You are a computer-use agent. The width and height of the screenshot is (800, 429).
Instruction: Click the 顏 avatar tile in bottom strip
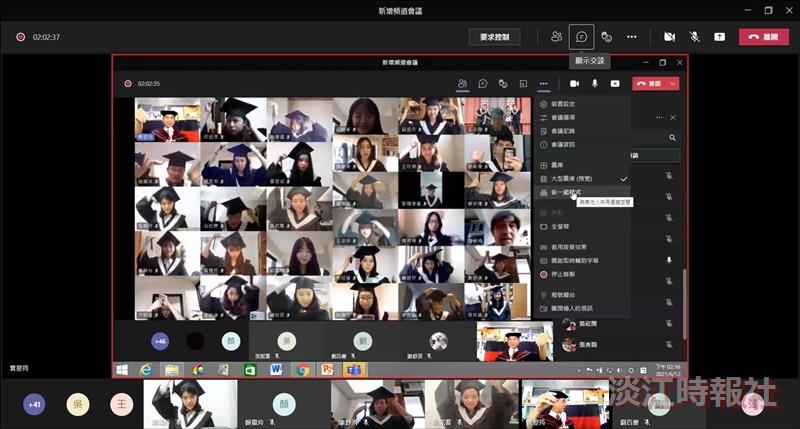click(x=284, y=405)
